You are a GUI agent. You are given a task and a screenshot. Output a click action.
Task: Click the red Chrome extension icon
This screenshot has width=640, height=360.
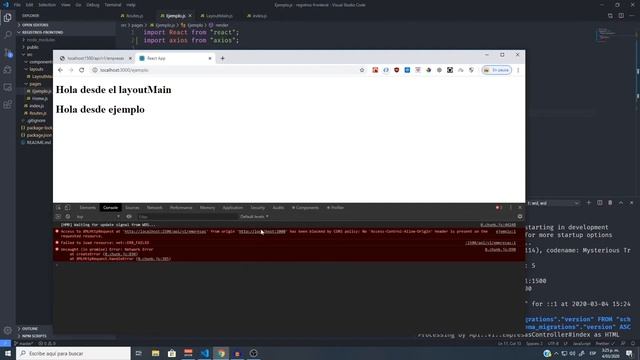[375, 70]
